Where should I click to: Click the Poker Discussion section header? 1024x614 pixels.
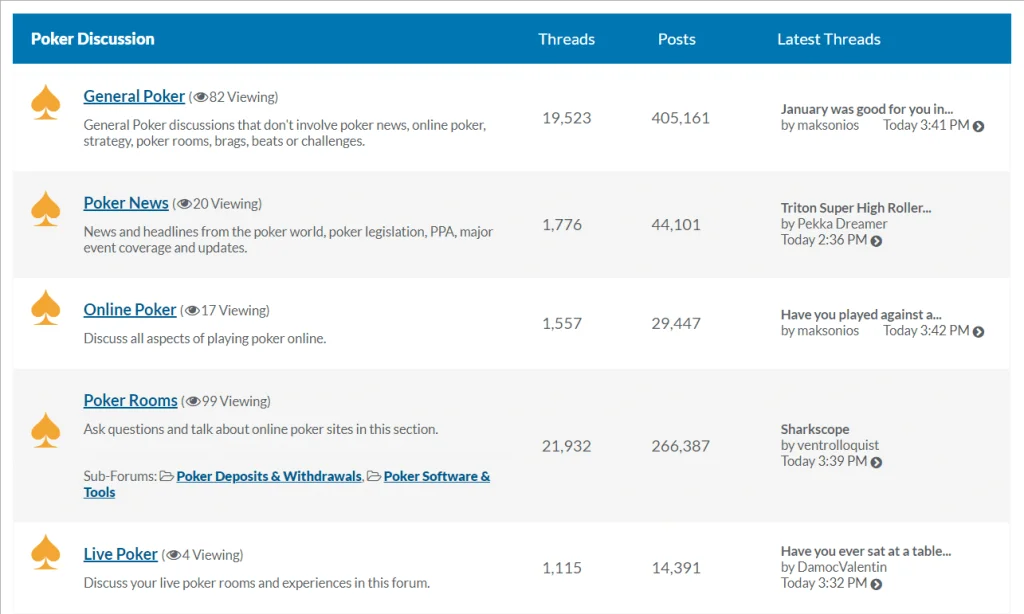click(93, 39)
